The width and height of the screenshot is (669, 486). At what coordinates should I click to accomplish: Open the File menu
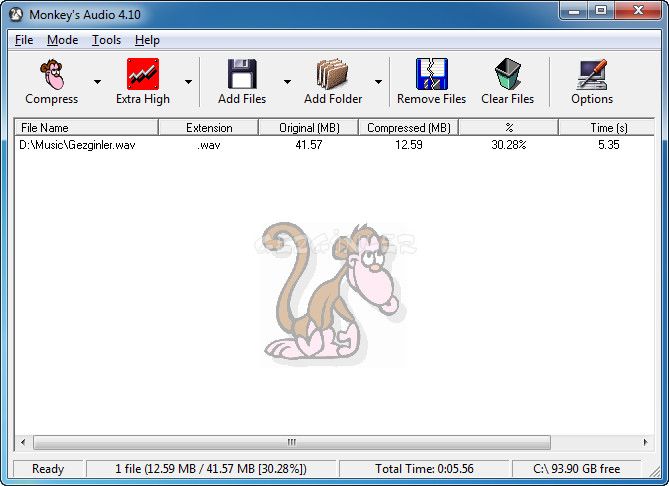coord(24,40)
